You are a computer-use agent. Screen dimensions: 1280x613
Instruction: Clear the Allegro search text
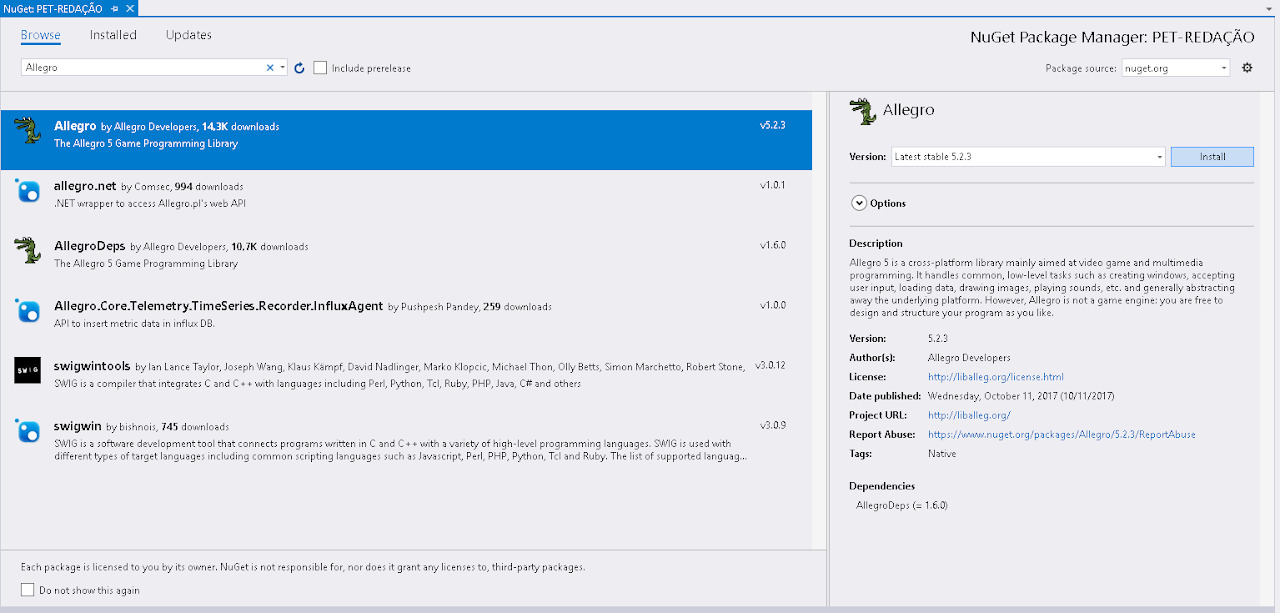269,68
